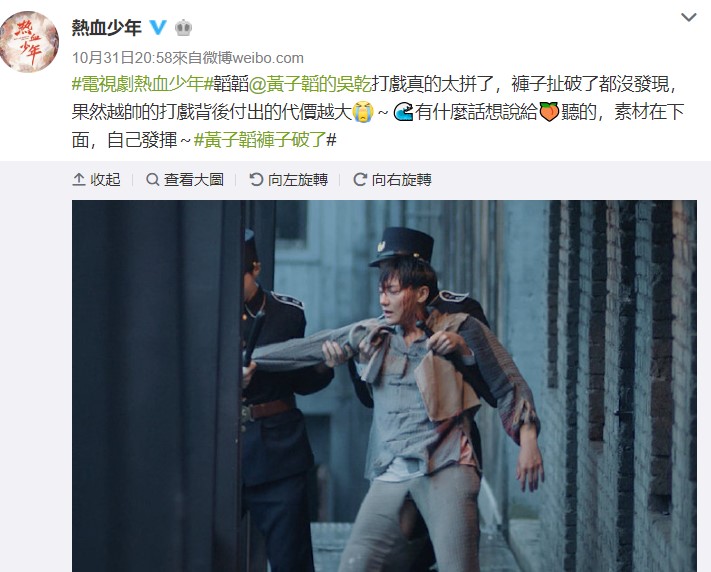Viewport: 711px width, 572px height.
Task: Open the post timestamp 10月31日20:58
Action: pos(122,58)
